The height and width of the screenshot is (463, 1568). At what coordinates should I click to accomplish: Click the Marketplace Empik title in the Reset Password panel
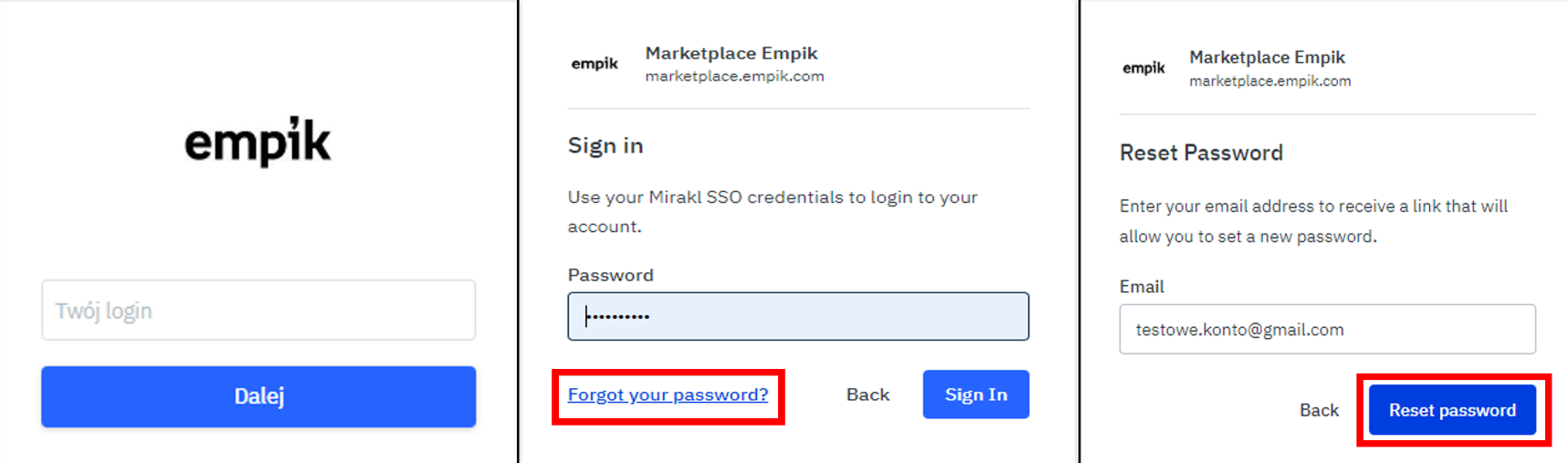(x=1267, y=57)
